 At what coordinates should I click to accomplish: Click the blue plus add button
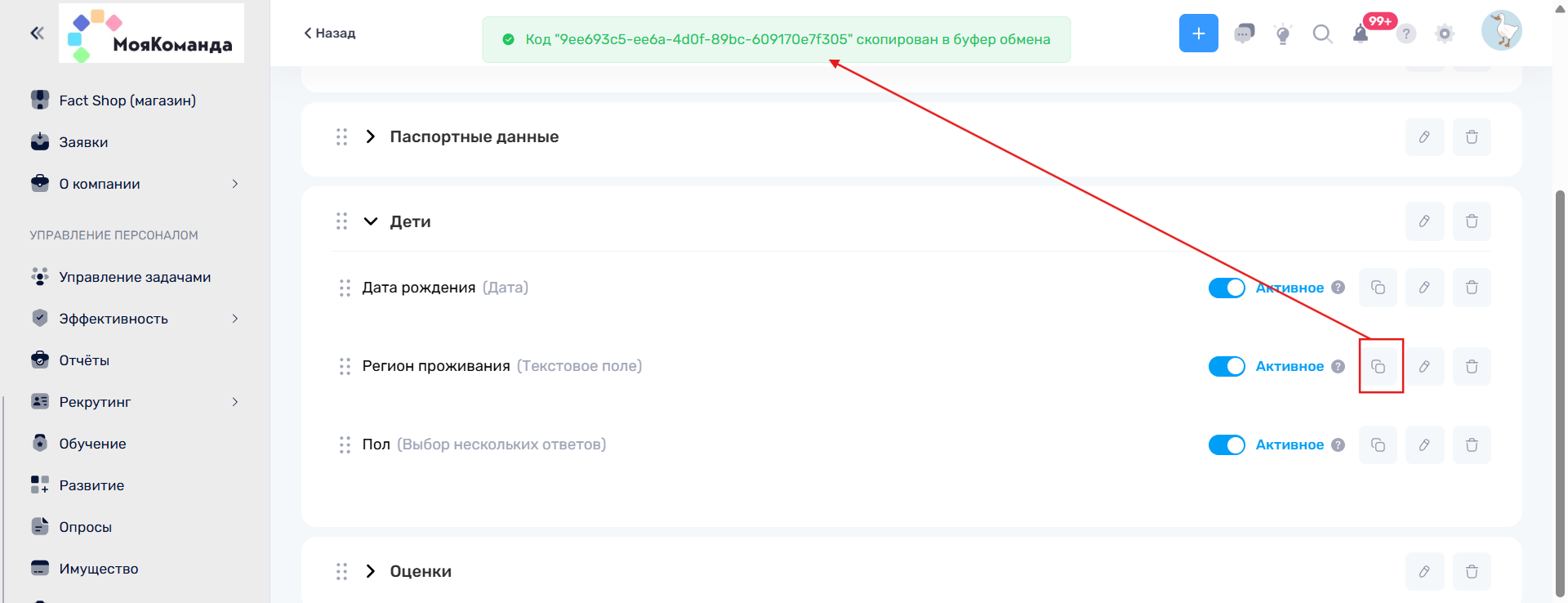point(1198,33)
